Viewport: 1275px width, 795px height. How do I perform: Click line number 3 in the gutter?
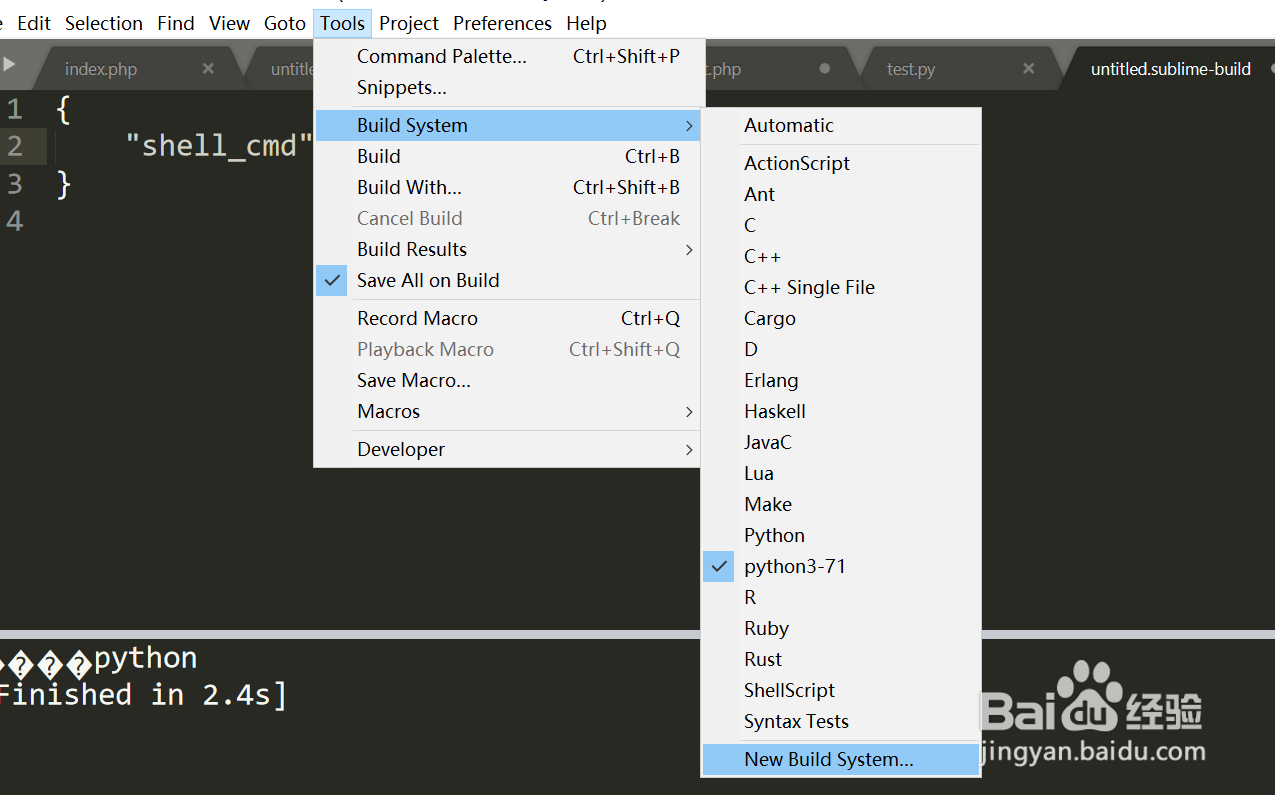click(14, 184)
